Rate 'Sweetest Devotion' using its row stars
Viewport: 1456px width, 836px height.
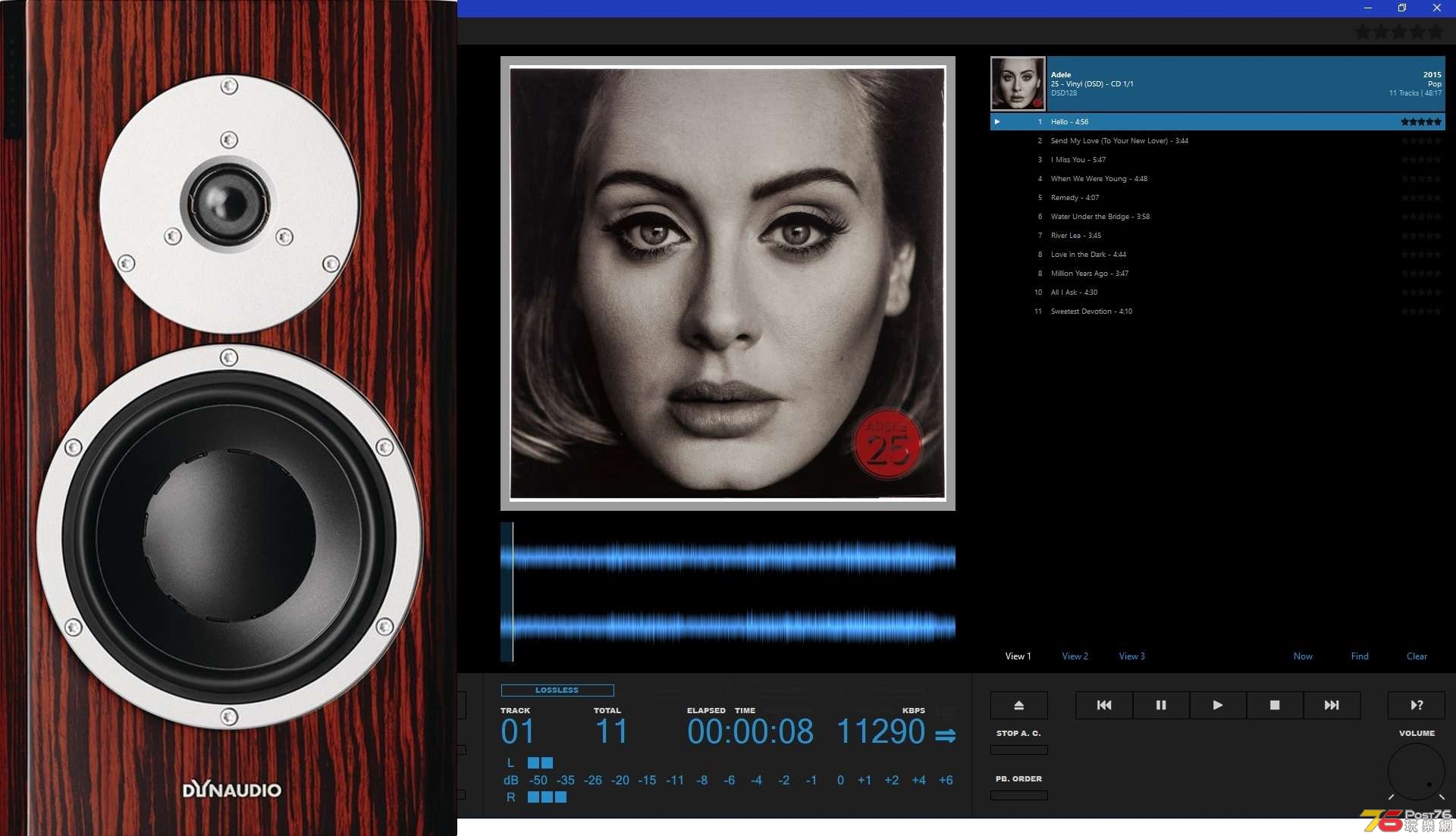[1421, 311]
